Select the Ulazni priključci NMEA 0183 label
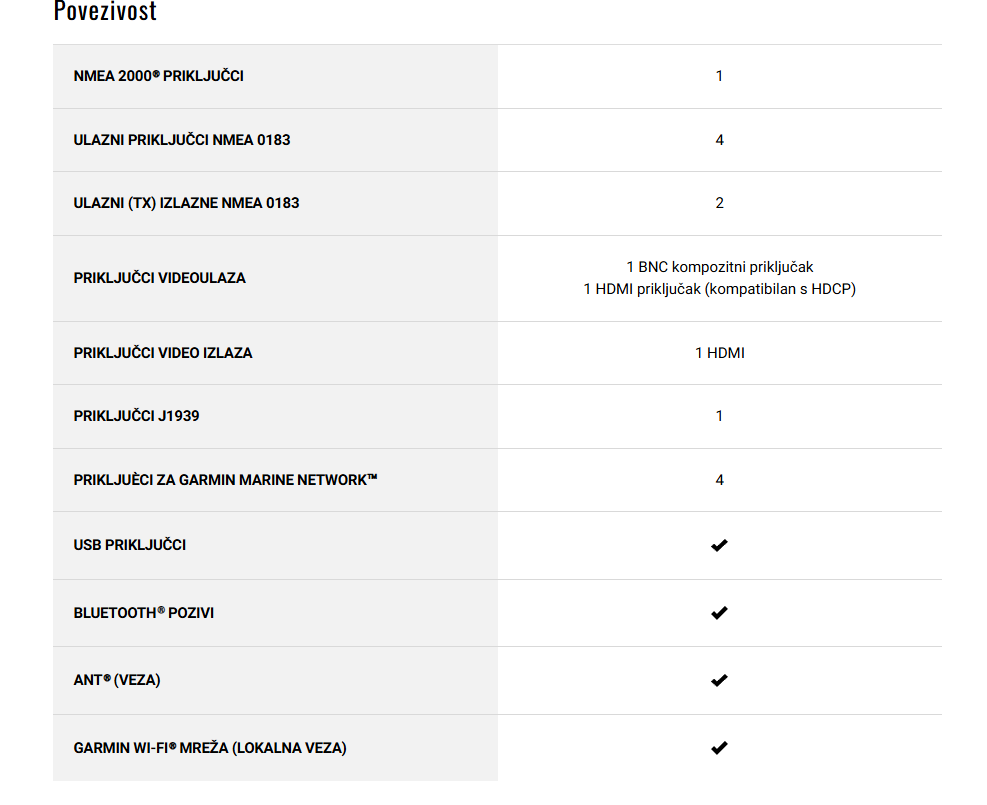987x805 pixels. (x=182, y=140)
